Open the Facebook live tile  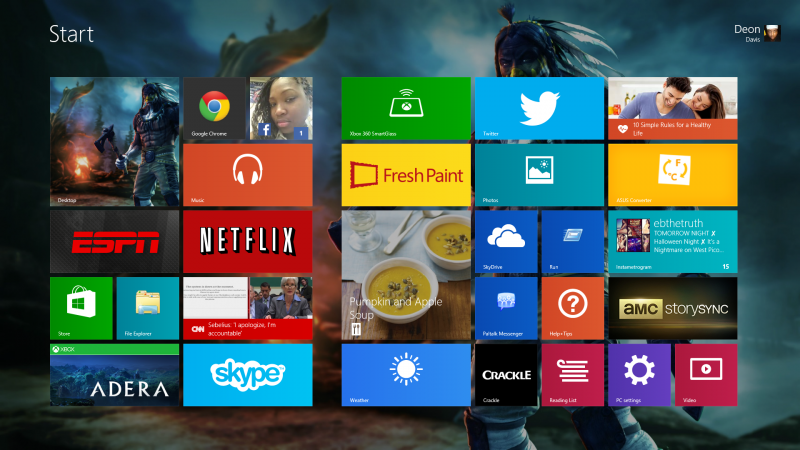281,108
